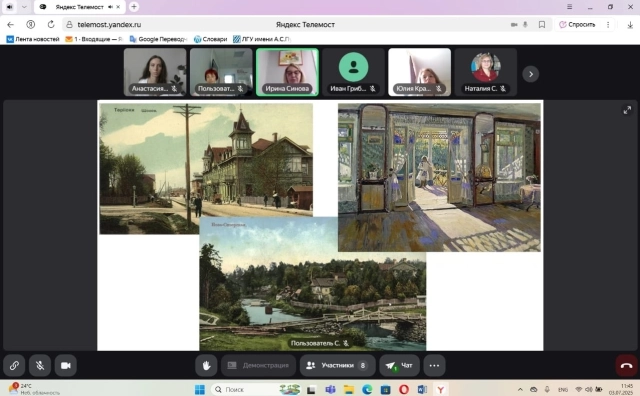Open Microsoft Edge from taskbar
Image resolution: width=640 pixels, height=396 pixels.
[367, 389]
